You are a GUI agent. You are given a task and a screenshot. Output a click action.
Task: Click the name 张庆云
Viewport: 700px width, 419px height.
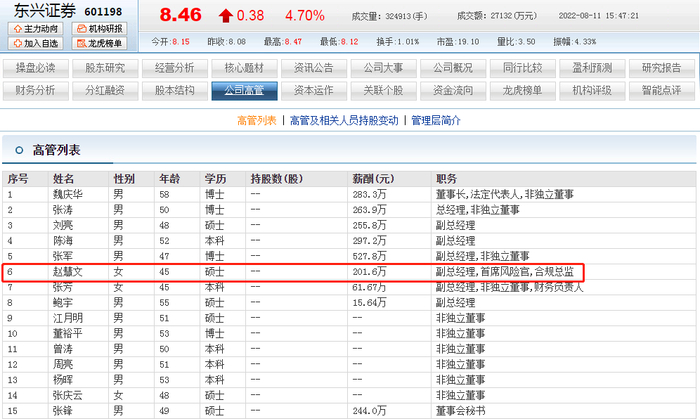click(x=68, y=395)
